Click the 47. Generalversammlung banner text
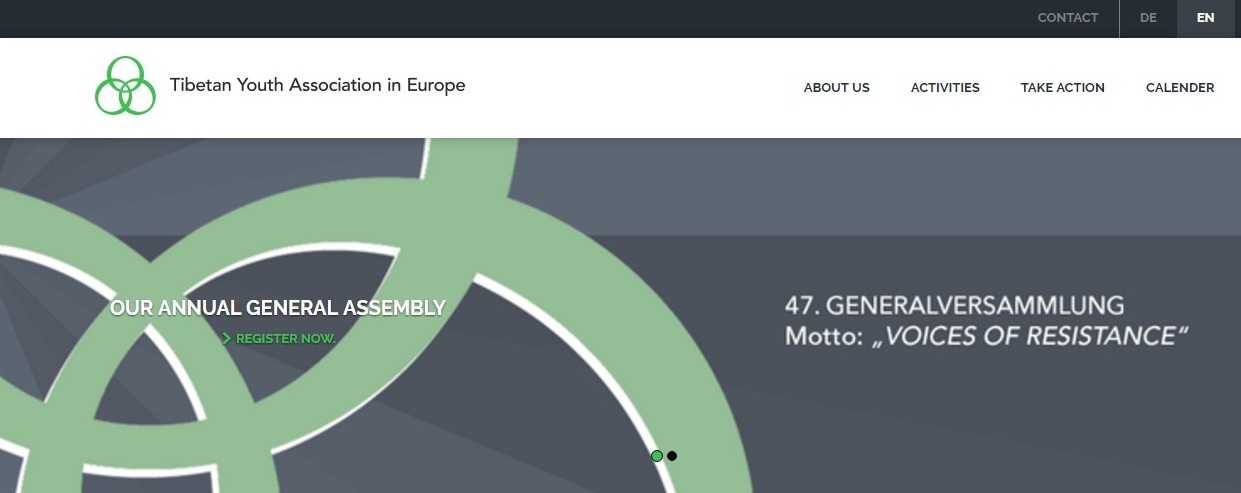The width and height of the screenshot is (1241, 493). [x=954, y=305]
